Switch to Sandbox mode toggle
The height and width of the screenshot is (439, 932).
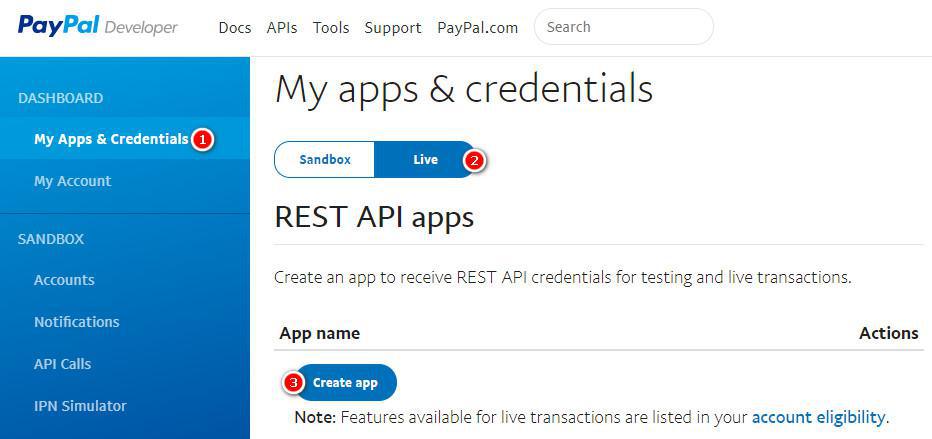(x=325, y=159)
